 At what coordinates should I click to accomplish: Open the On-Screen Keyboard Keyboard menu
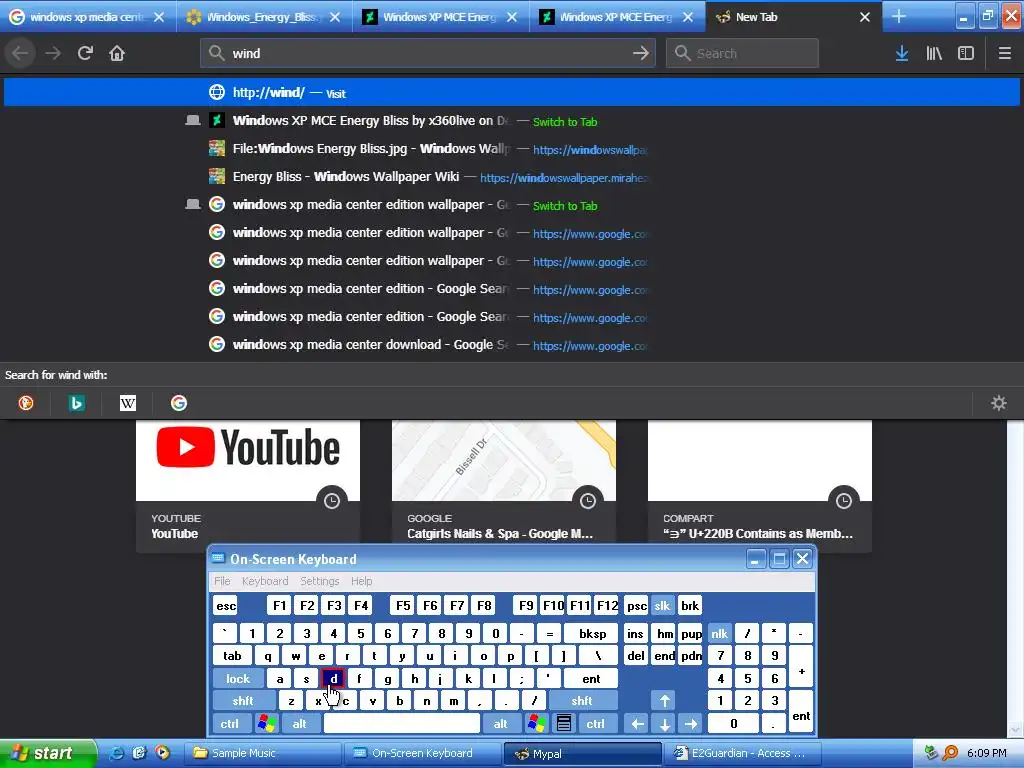click(x=264, y=581)
